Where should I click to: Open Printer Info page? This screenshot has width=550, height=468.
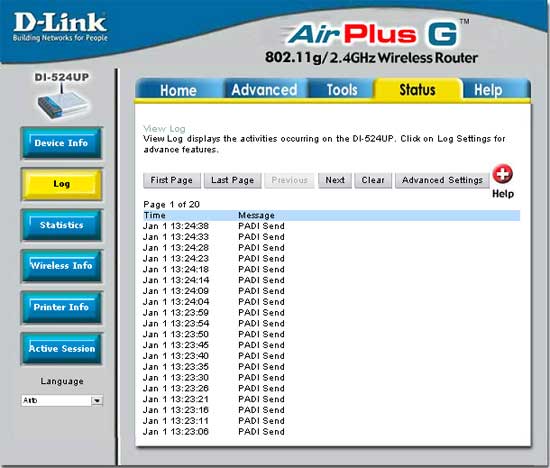click(61, 307)
